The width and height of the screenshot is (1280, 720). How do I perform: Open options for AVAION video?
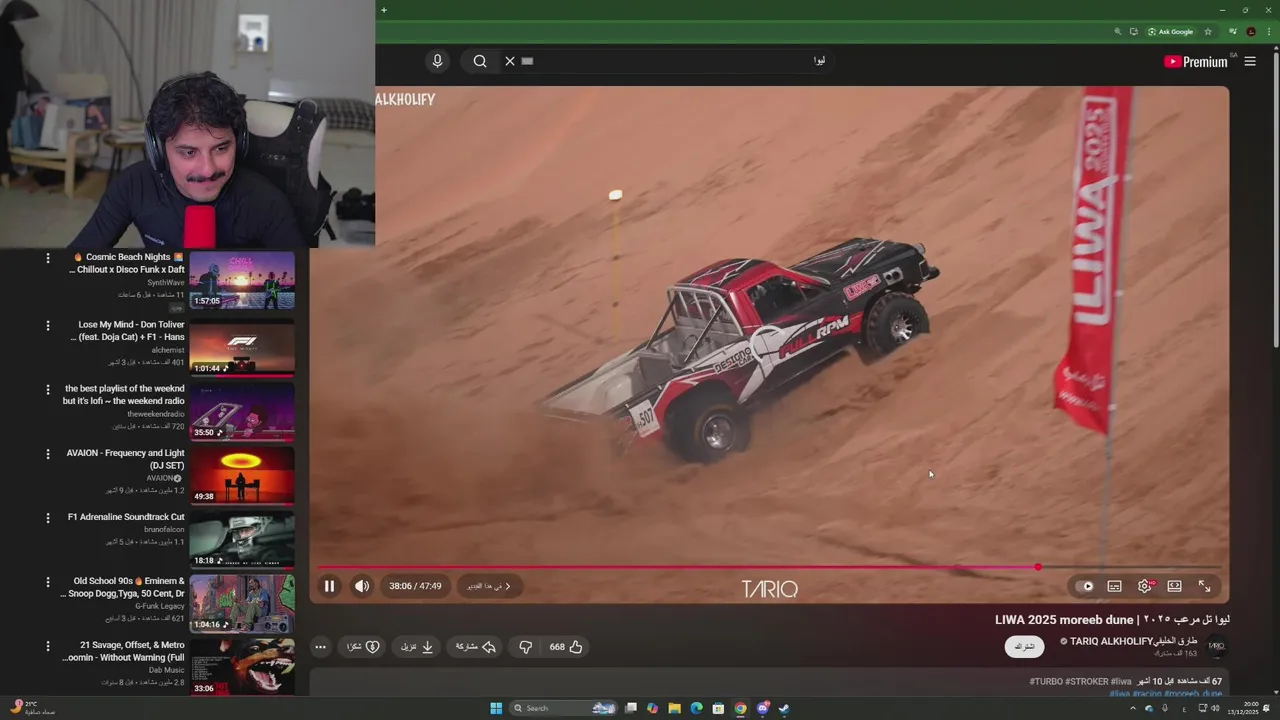coord(47,454)
